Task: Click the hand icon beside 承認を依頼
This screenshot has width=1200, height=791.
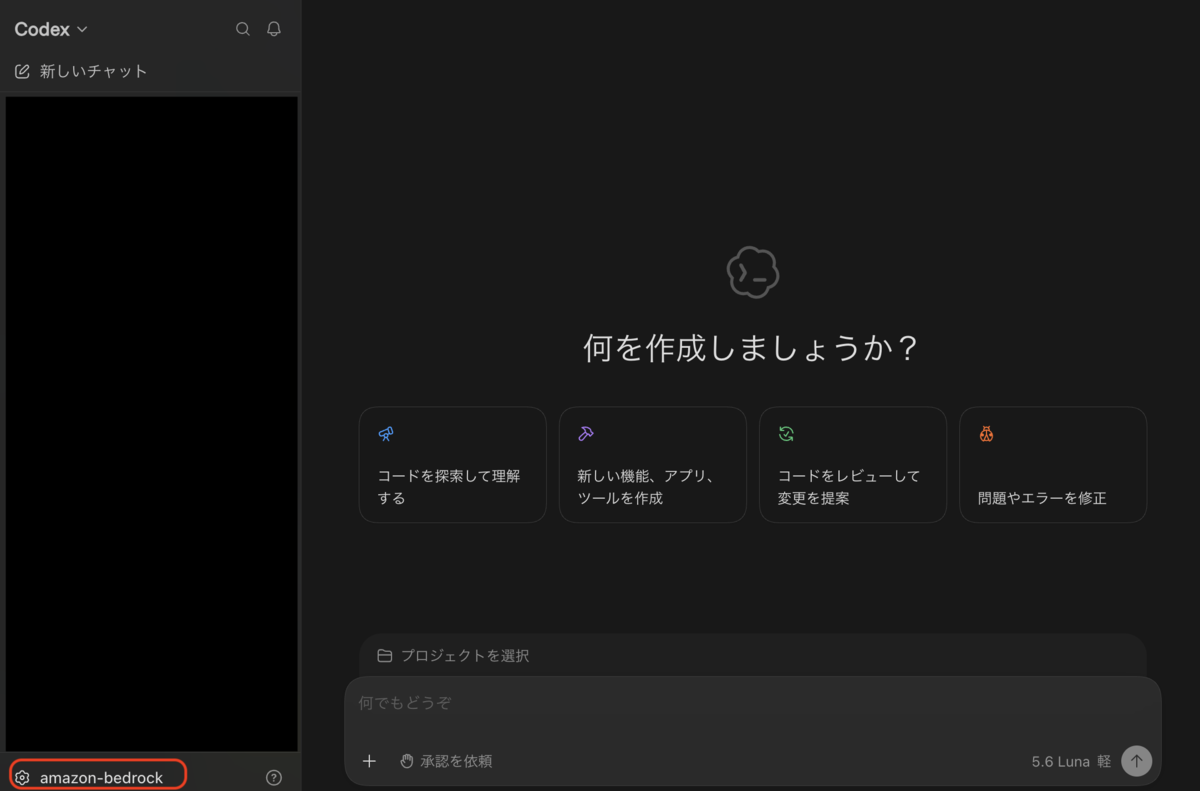Action: point(406,761)
